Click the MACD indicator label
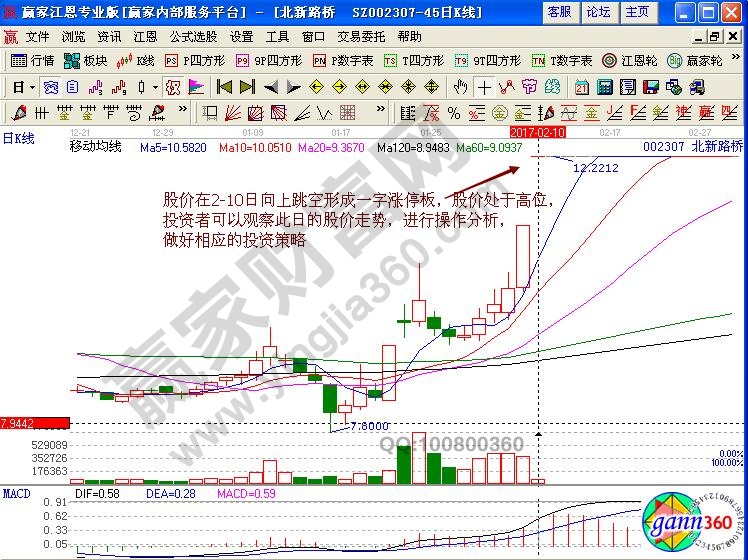748x560 pixels. coord(17,494)
